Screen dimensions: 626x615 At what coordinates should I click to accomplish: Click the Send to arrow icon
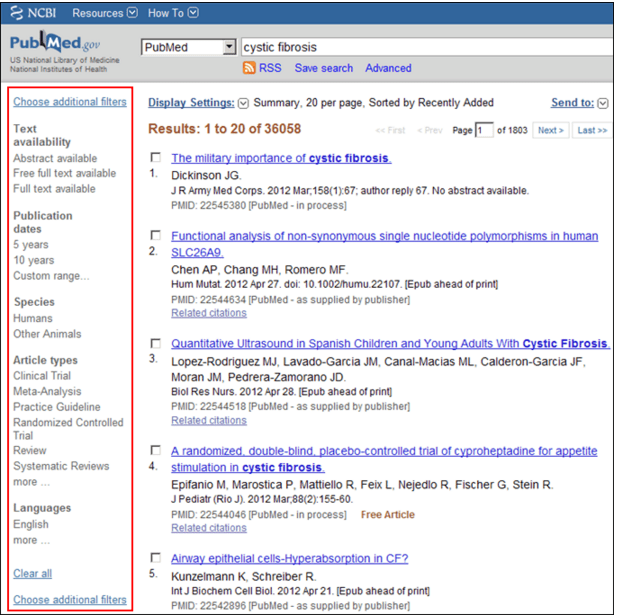click(x=603, y=102)
